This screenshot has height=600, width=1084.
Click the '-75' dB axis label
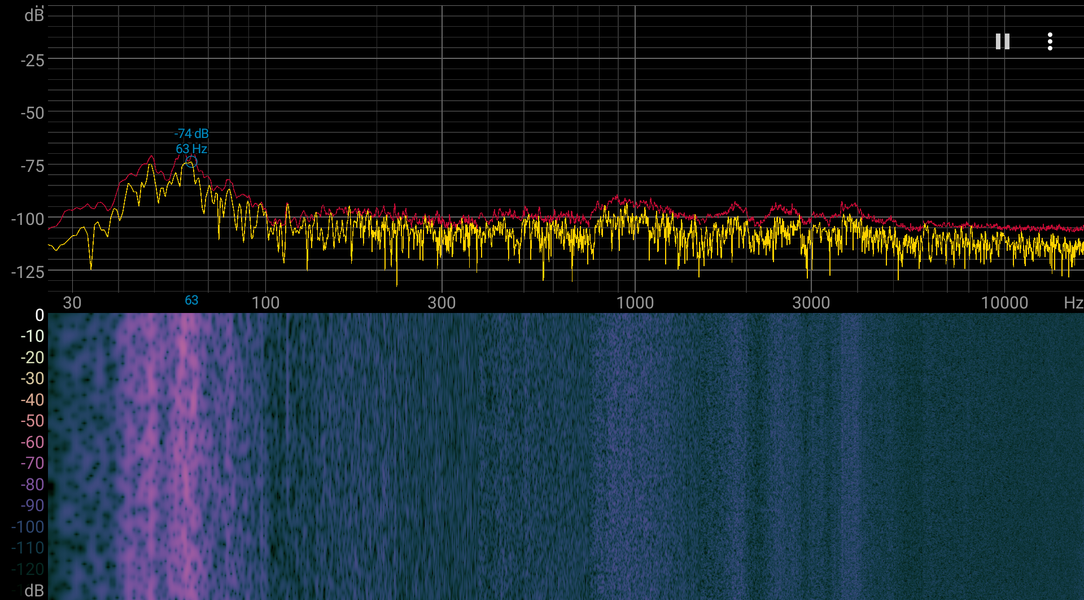pyautogui.click(x=32, y=166)
